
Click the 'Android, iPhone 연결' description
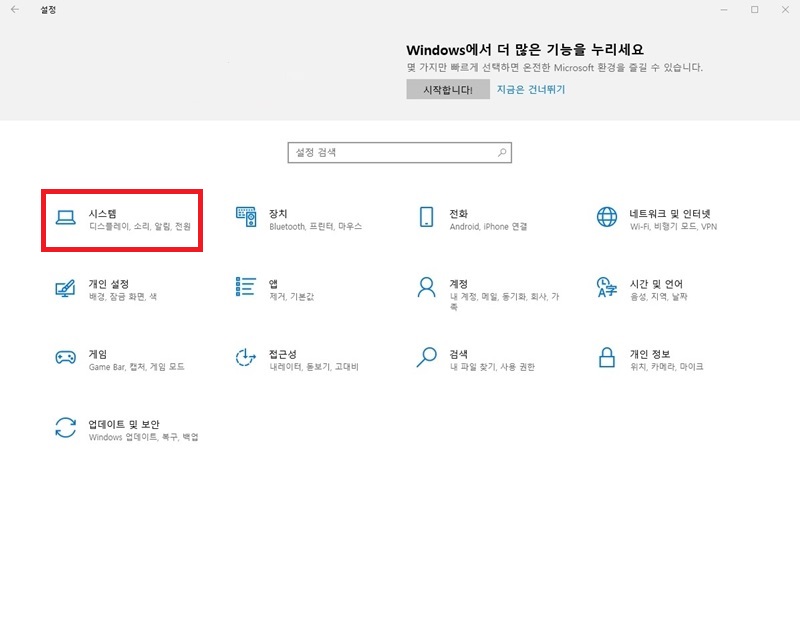pyautogui.click(x=488, y=226)
